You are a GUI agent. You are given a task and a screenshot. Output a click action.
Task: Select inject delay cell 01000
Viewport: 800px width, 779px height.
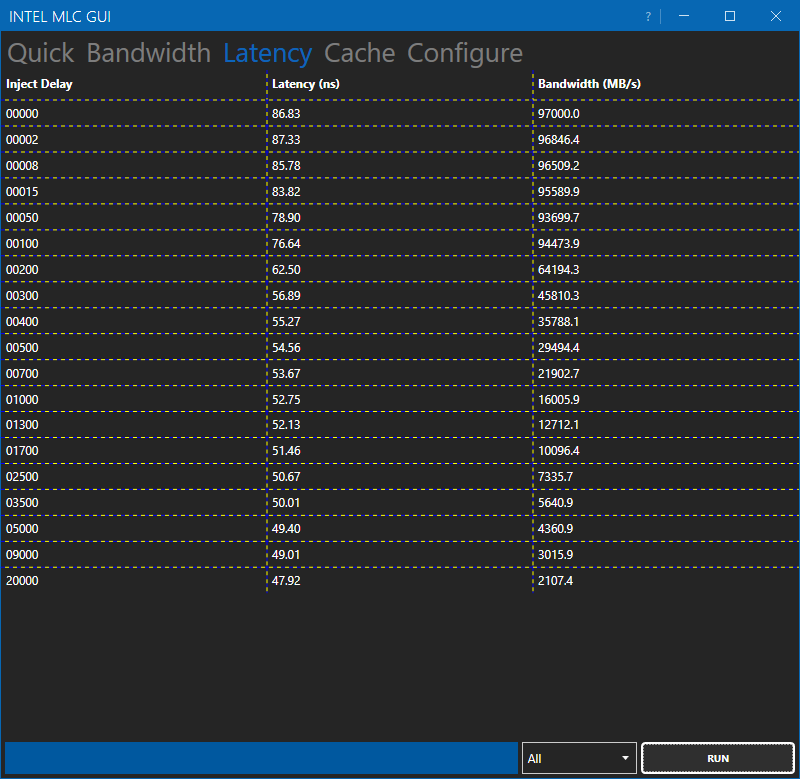(22, 400)
